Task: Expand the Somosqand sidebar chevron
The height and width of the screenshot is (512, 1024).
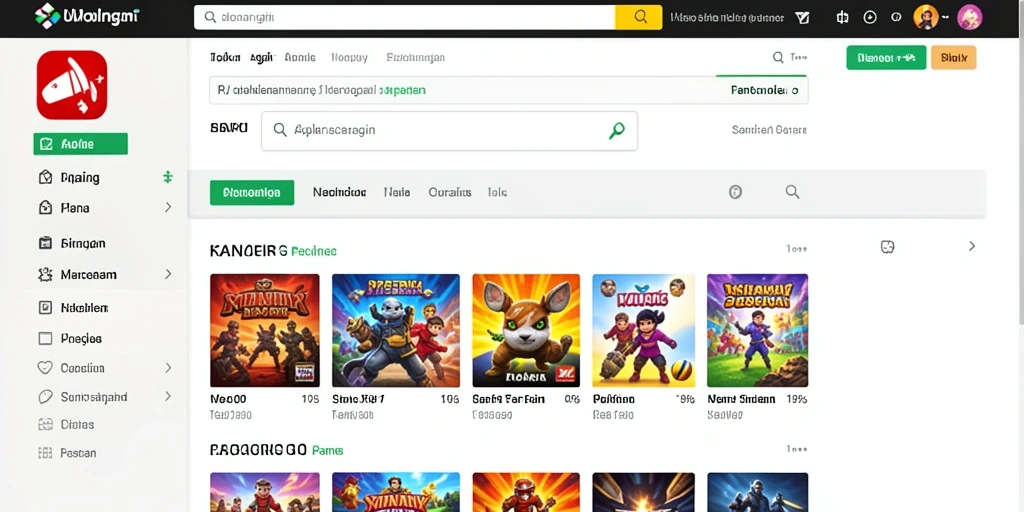Action: pyautogui.click(x=168, y=396)
